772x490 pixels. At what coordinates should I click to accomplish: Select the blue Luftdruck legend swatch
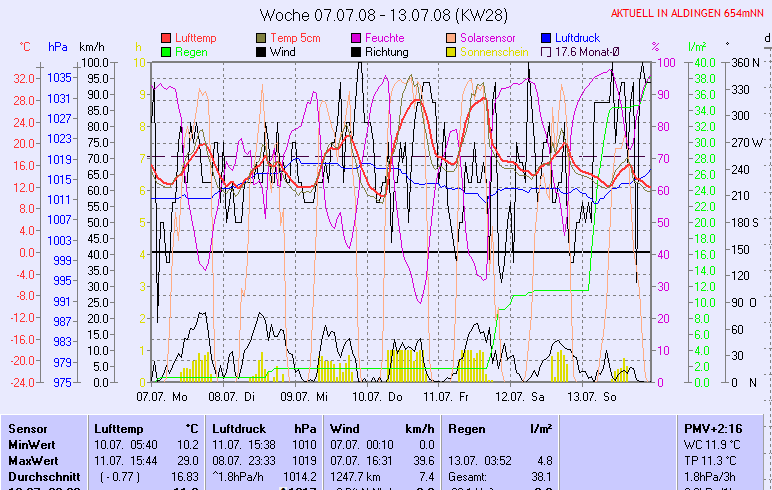[547, 38]
